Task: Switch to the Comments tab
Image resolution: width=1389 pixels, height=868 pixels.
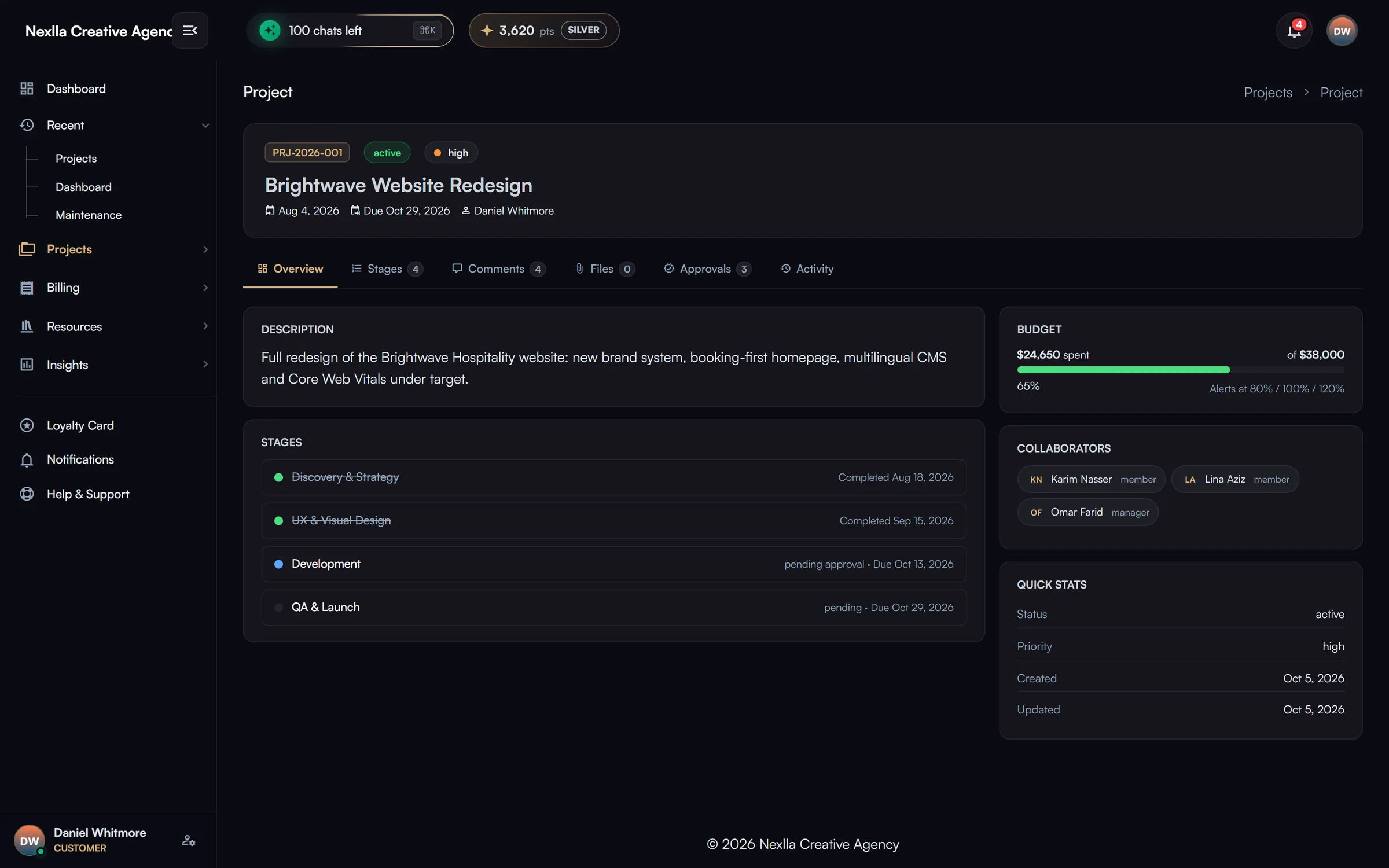Action: point(498,269)
